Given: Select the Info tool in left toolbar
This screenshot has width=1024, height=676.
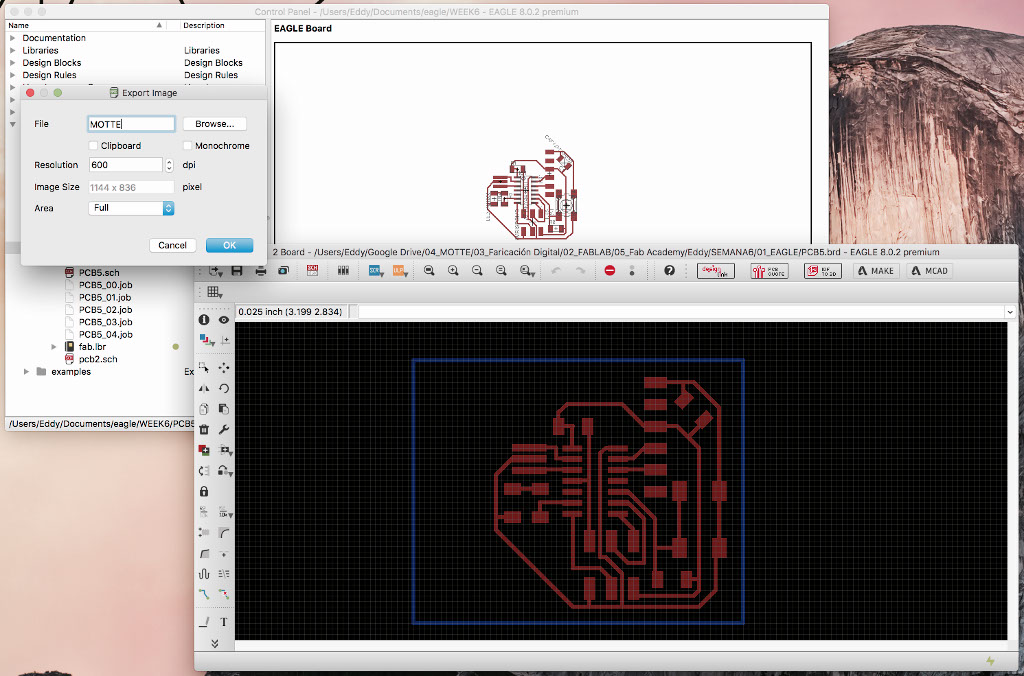Looking at the screenshot, I should click(x=204, y=319).
